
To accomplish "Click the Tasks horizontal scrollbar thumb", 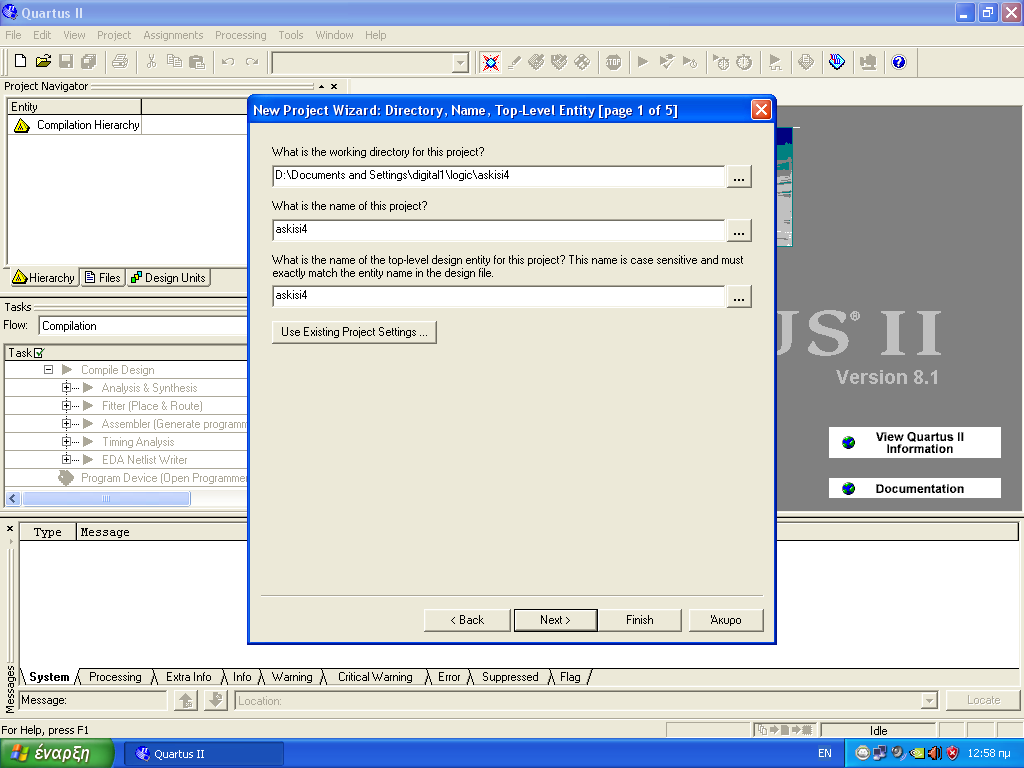I will pyautogui.click(x=106, y=498).
